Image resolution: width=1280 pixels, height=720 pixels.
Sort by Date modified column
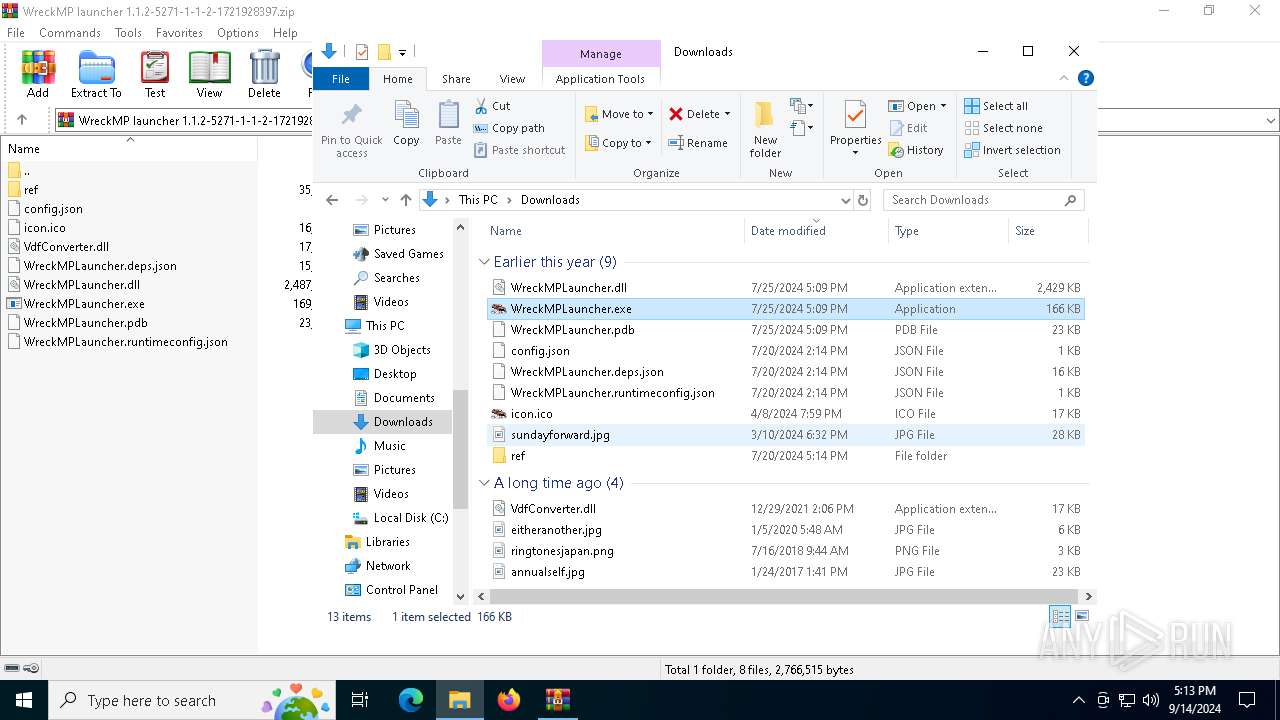816,231
